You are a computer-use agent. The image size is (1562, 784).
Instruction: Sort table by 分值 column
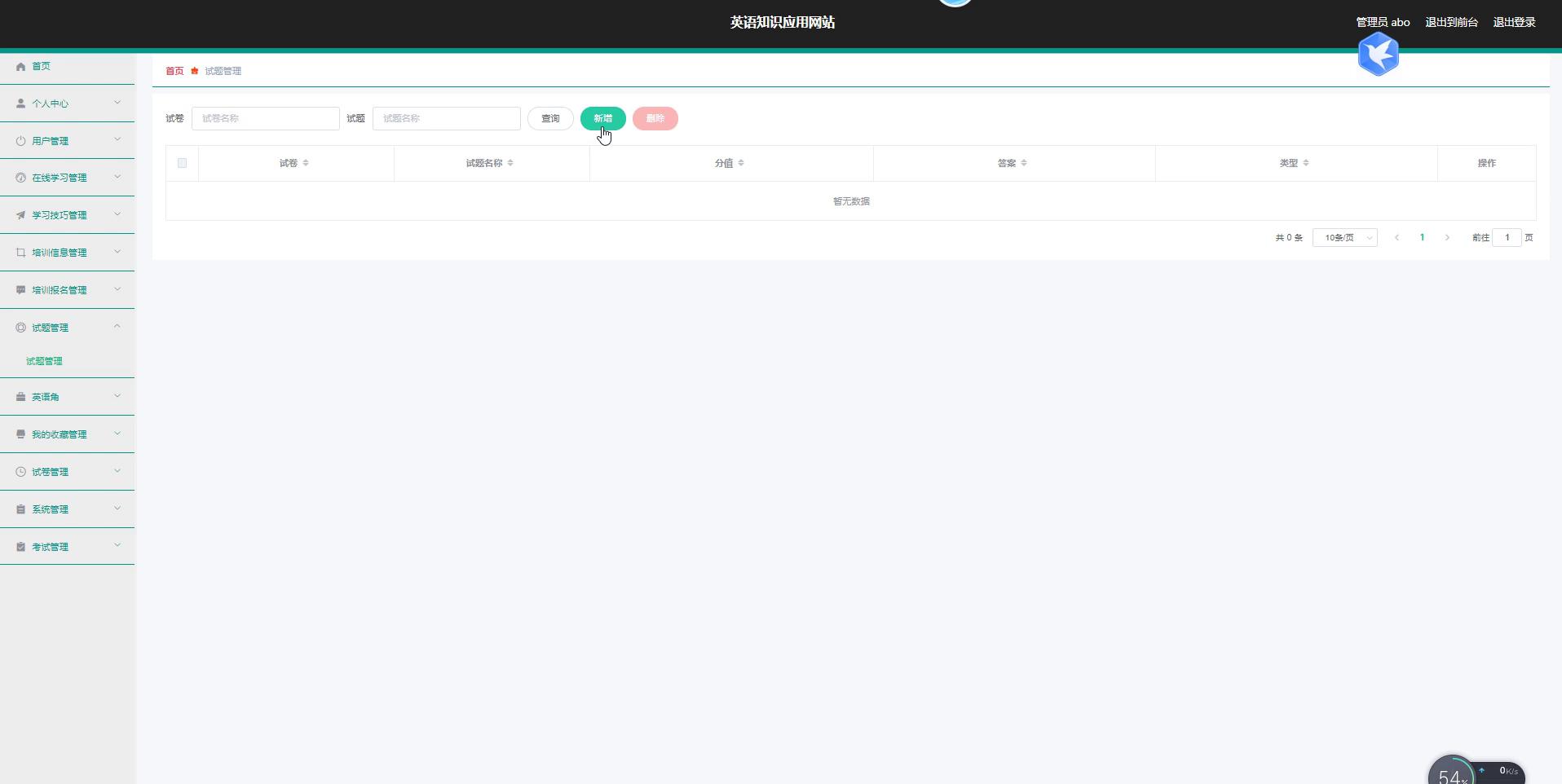point(740,163)
